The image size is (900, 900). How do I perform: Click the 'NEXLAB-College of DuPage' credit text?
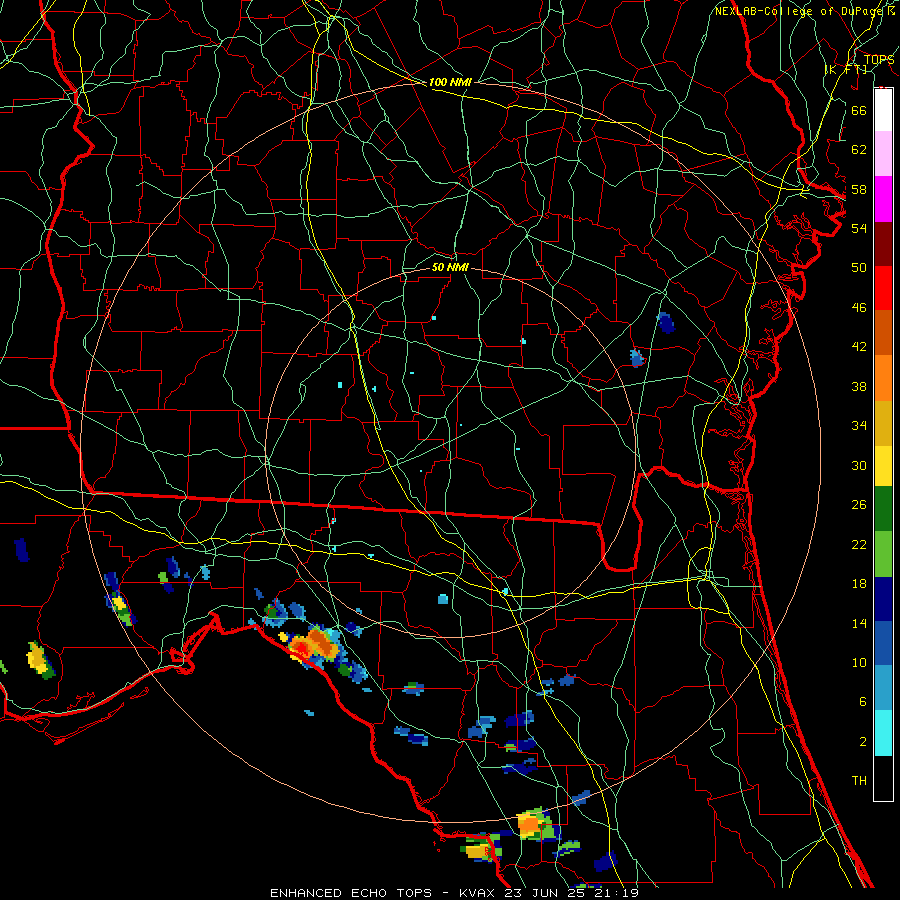pyautogui.click(x=799, y=11)
